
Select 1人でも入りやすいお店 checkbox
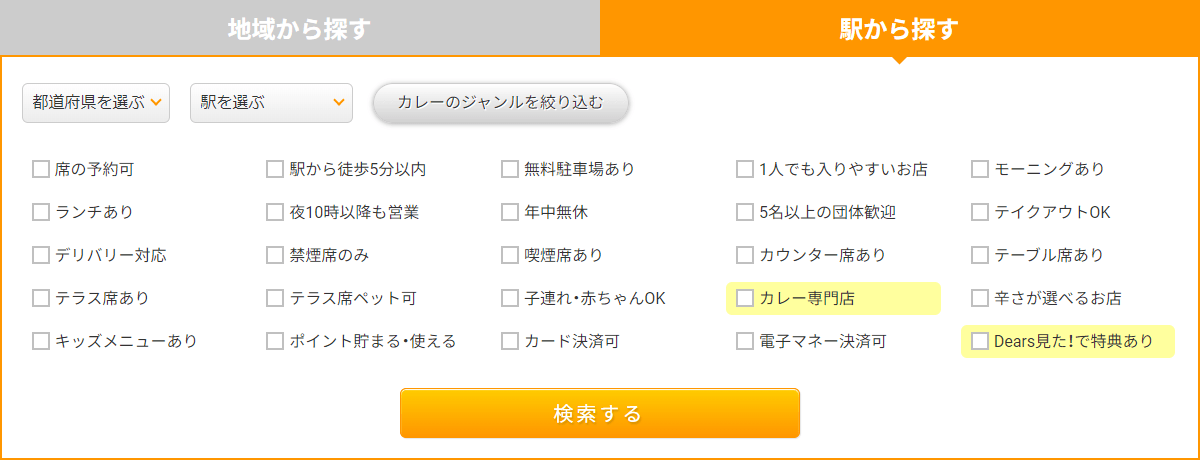point(745,169)
